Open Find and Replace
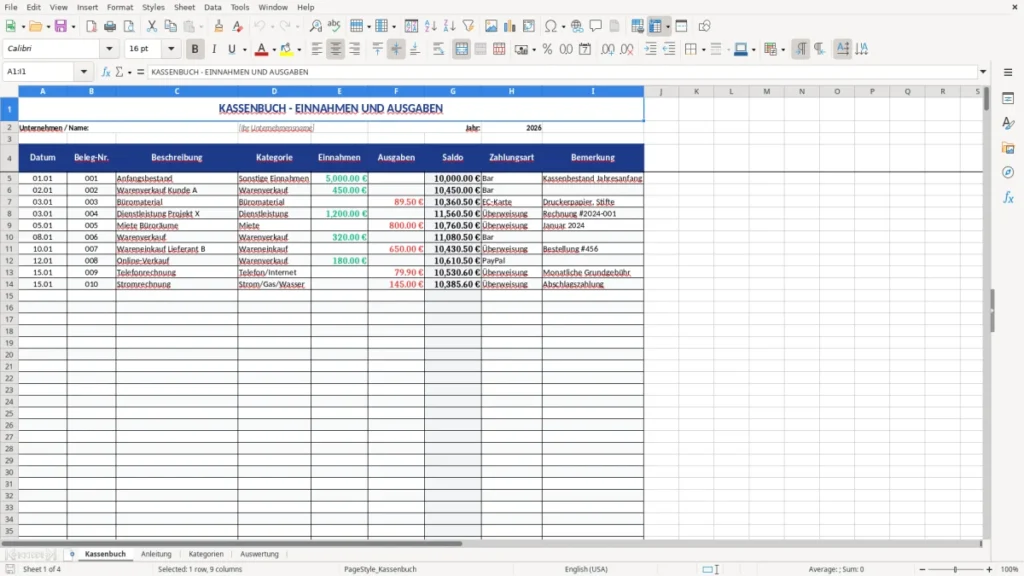 click(315, 26)
